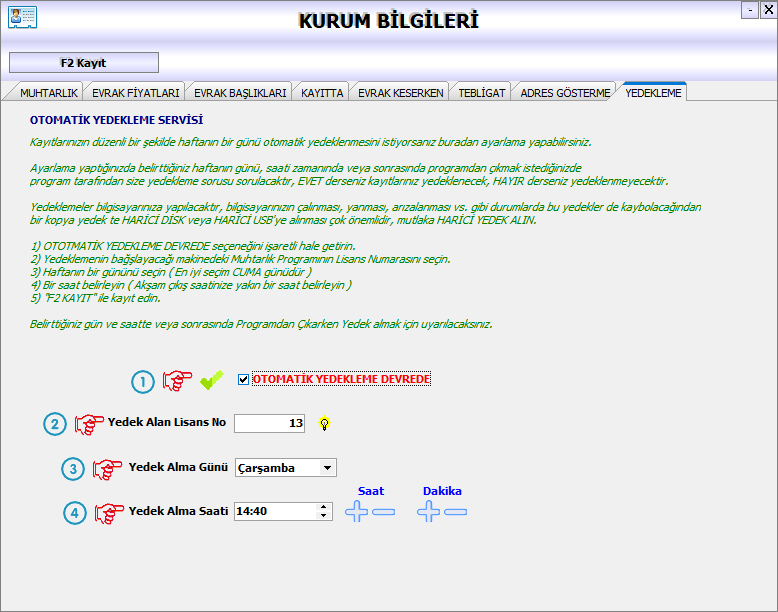Click the lightbulb hint icon beside license number

point(324,423)
